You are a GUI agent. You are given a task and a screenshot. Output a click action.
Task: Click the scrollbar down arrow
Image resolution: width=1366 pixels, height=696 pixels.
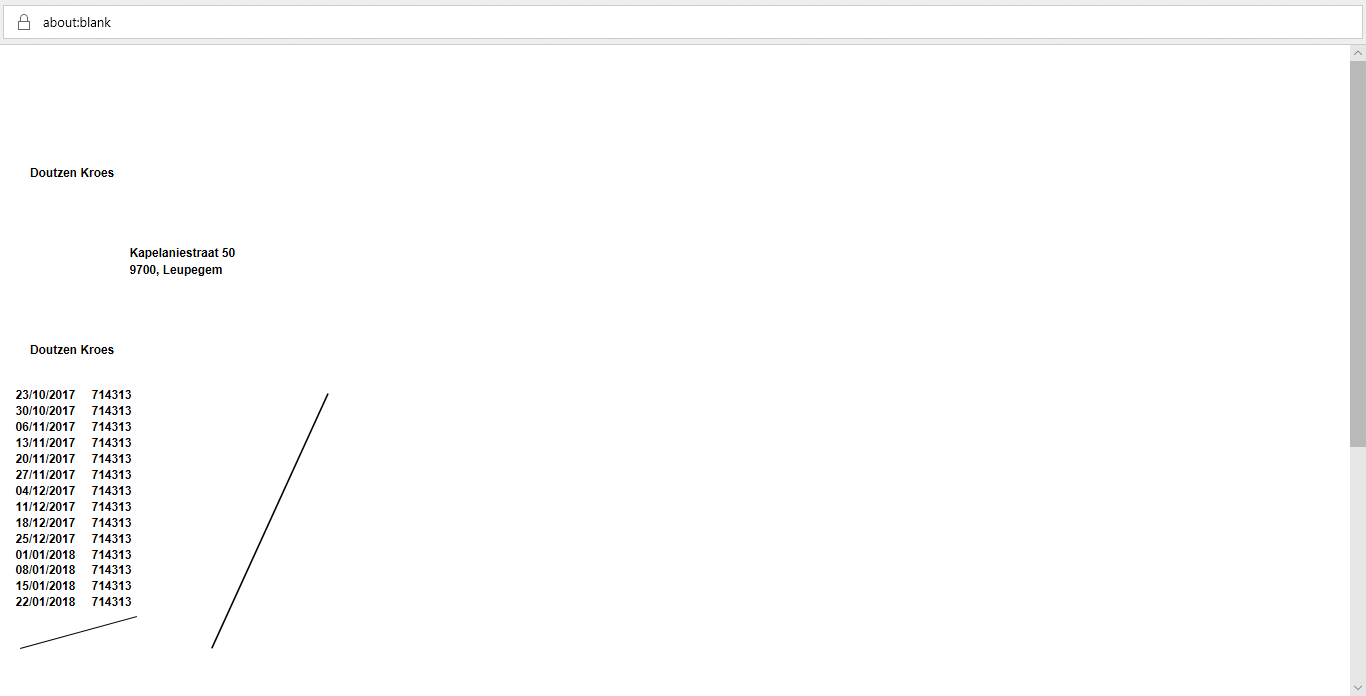point(1358,688)
